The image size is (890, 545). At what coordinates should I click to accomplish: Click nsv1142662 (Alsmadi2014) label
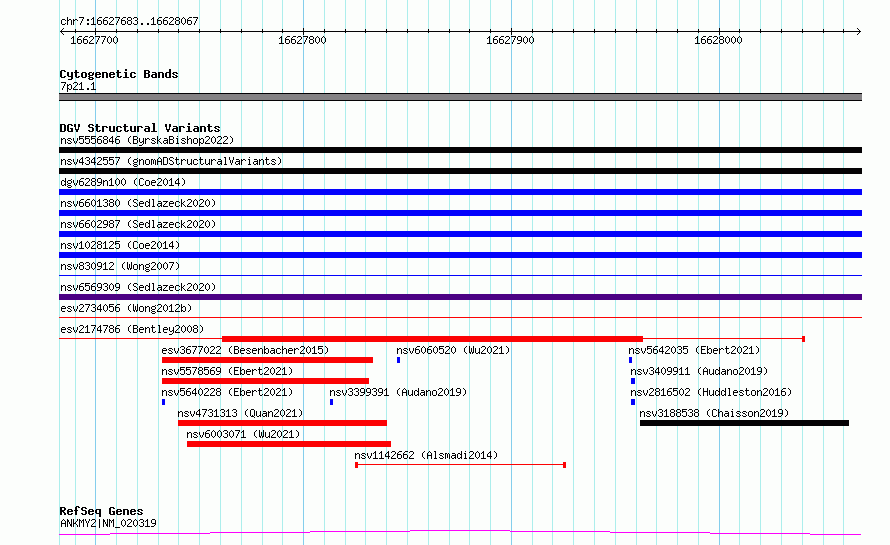(426, 455)
